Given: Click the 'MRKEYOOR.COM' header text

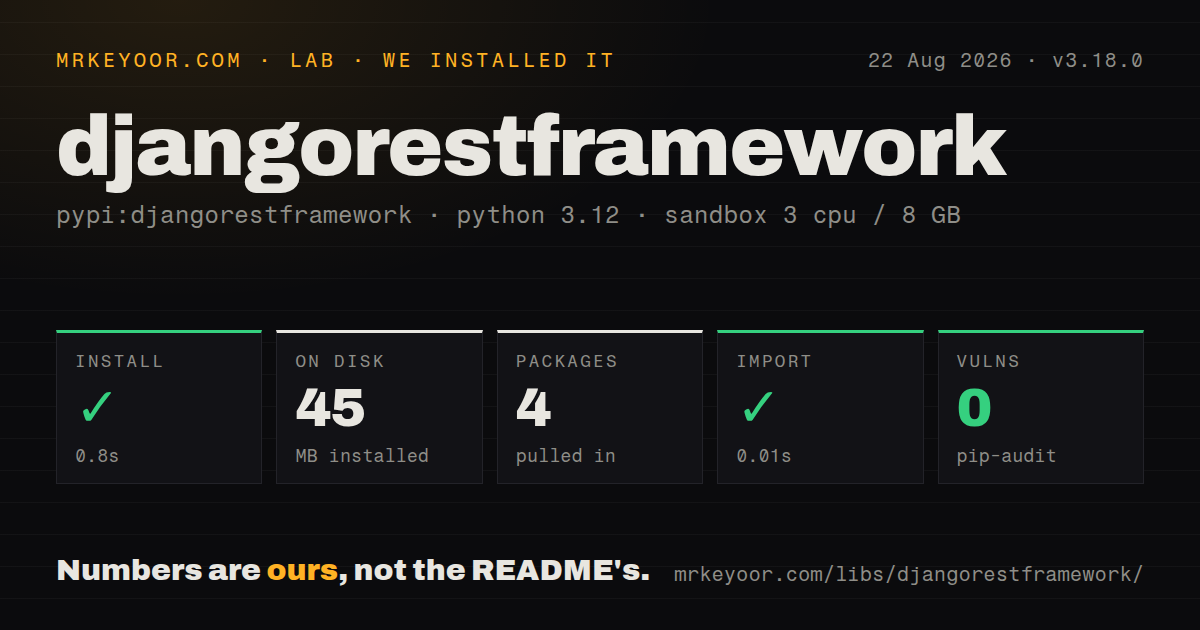Looking at the screenshot, I should [x=149, y=61].
